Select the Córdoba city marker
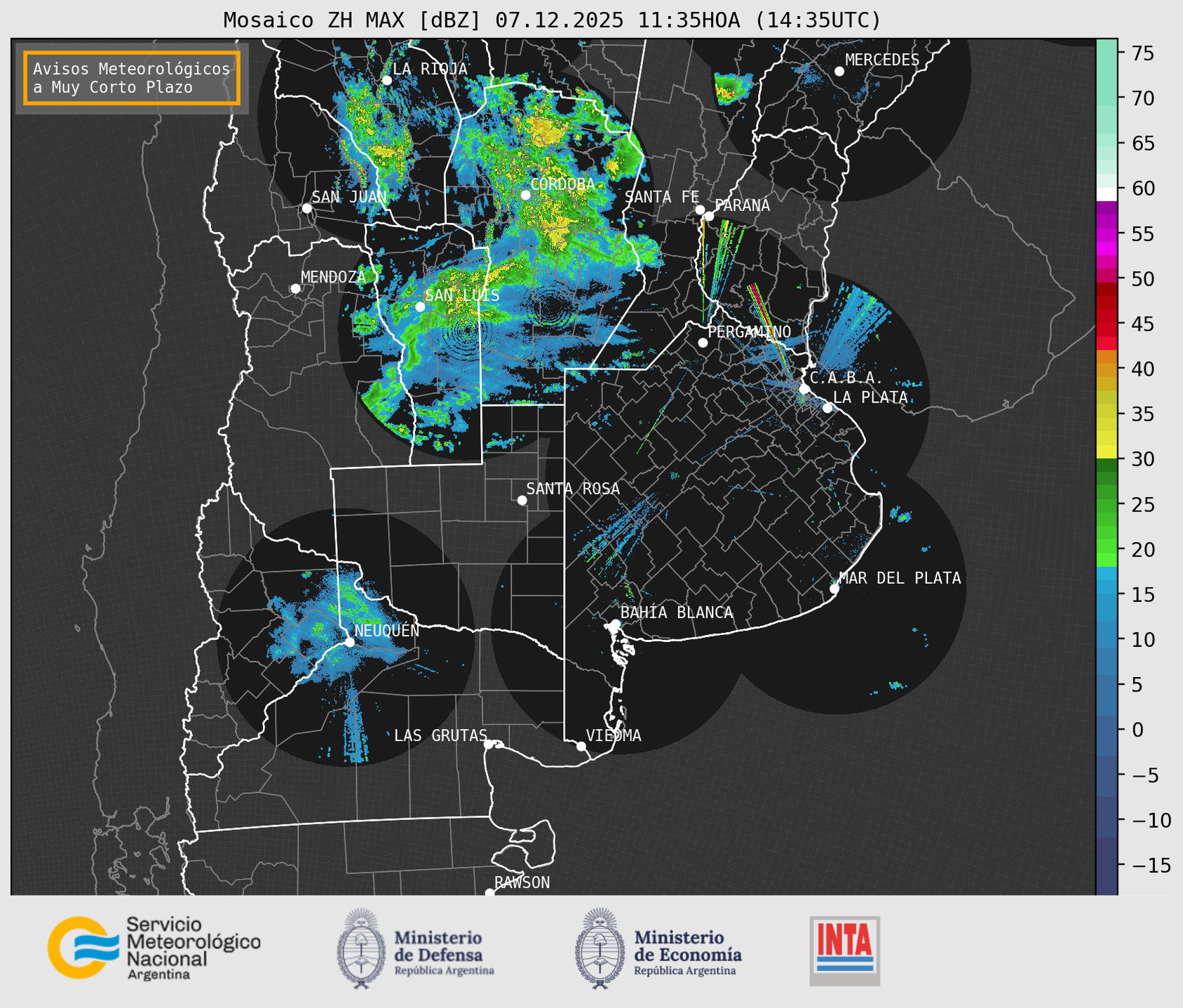 [525, 195]
